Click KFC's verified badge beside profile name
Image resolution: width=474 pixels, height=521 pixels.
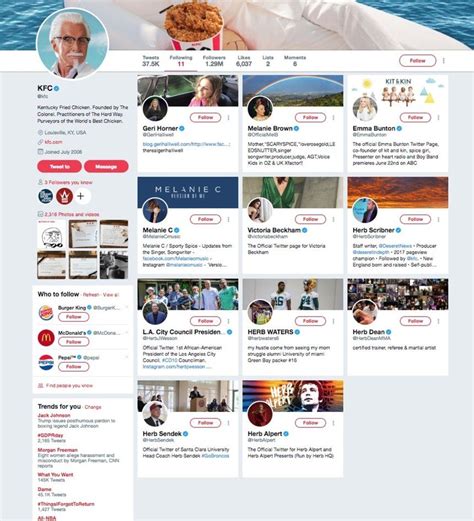[57, 89]
